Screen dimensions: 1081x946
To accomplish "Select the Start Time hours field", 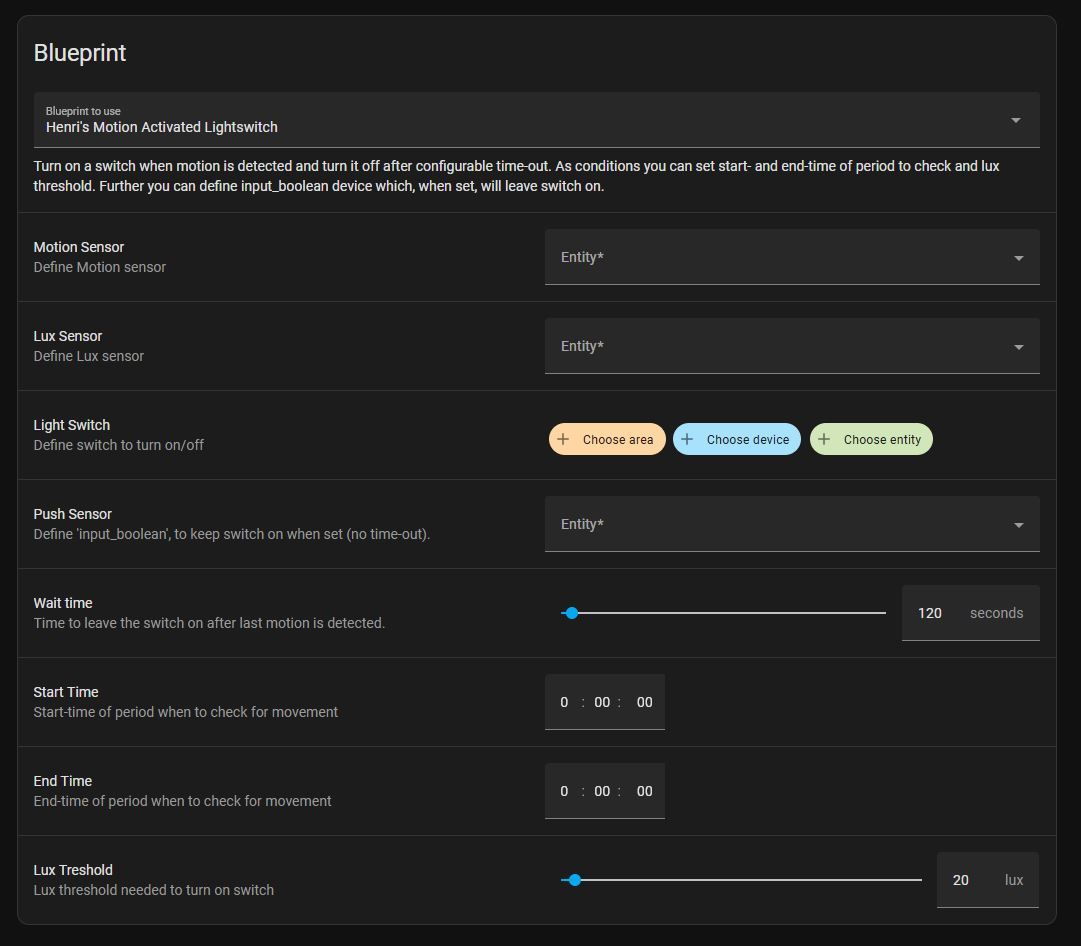I will pos(564,702).
